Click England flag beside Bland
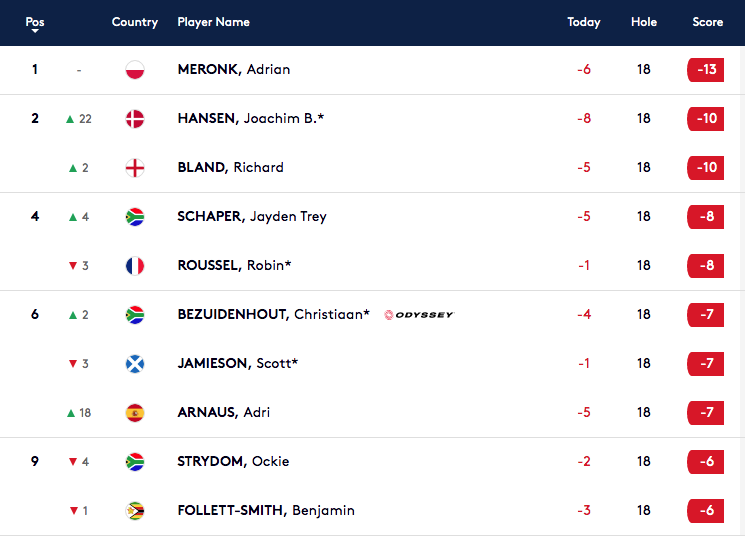The width and height of the screenshot is (745, 536). point(135,168)
